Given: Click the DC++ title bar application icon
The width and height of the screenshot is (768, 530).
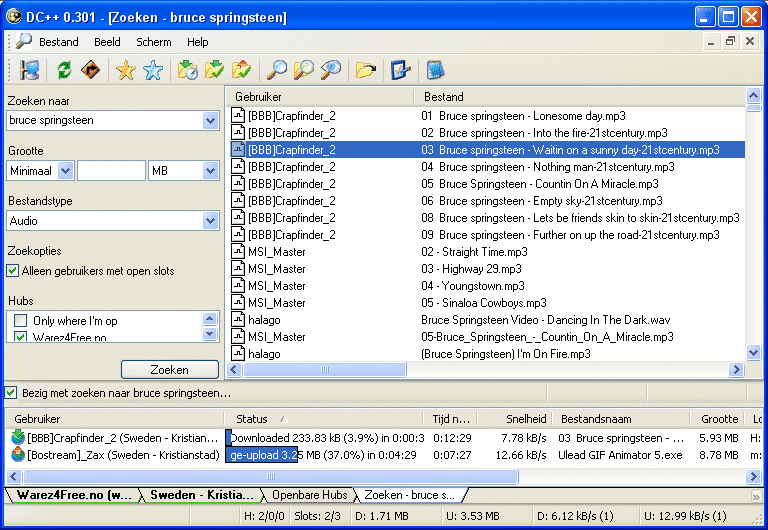Looking at the screenshot, I should pyautogui.click(x=14, y=17).
